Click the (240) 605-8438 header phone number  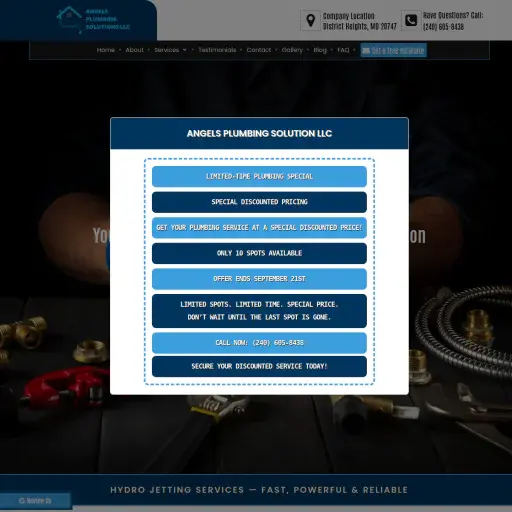(443, 27)
